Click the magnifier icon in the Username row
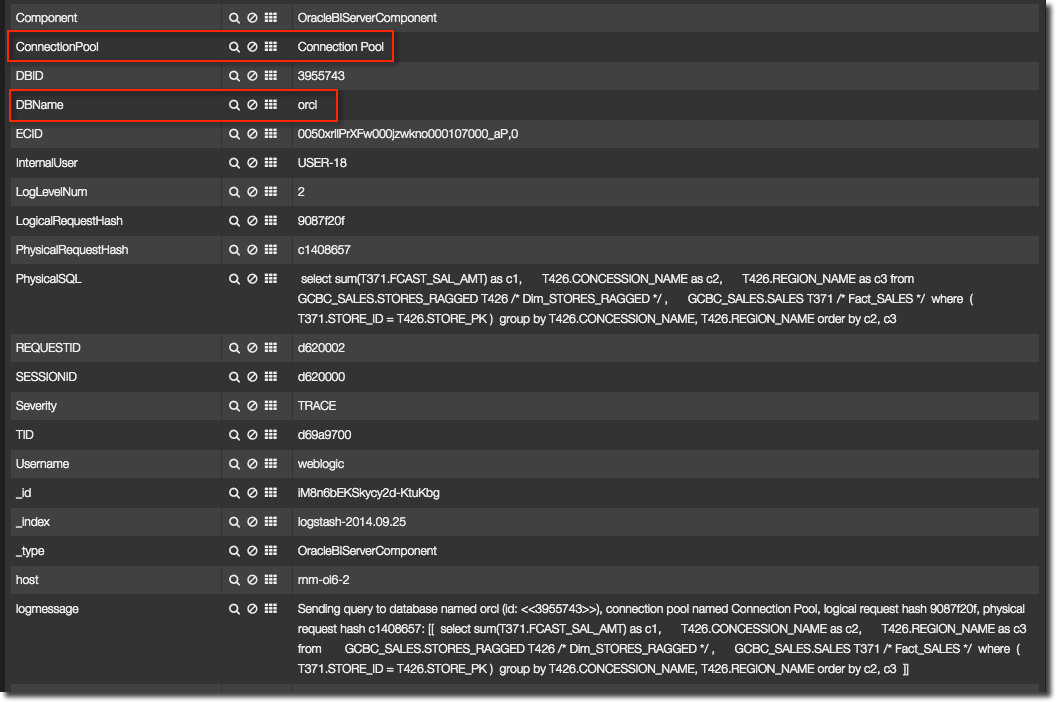 point(234,464)
